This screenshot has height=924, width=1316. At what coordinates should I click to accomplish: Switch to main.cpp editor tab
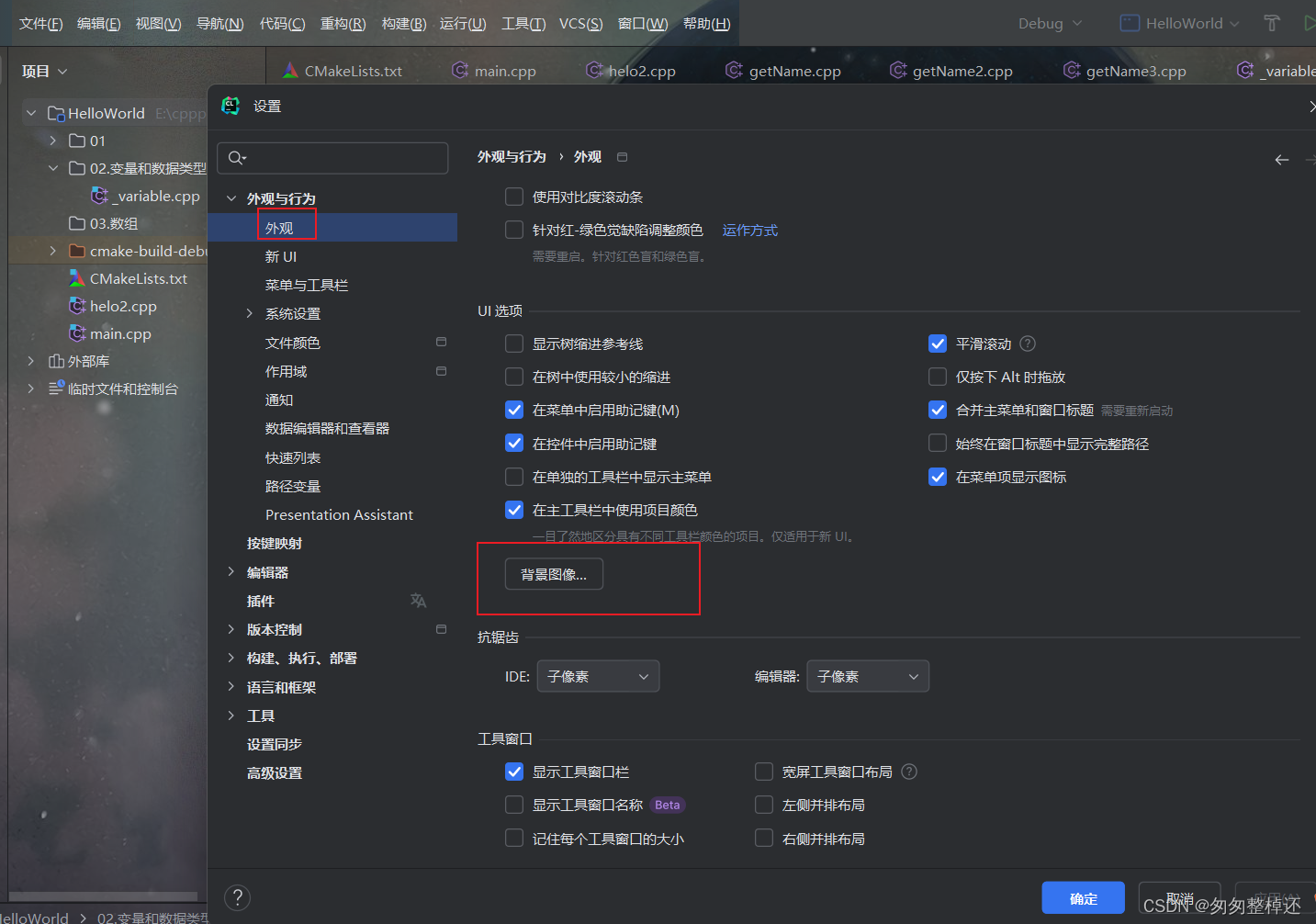point(494,71)
